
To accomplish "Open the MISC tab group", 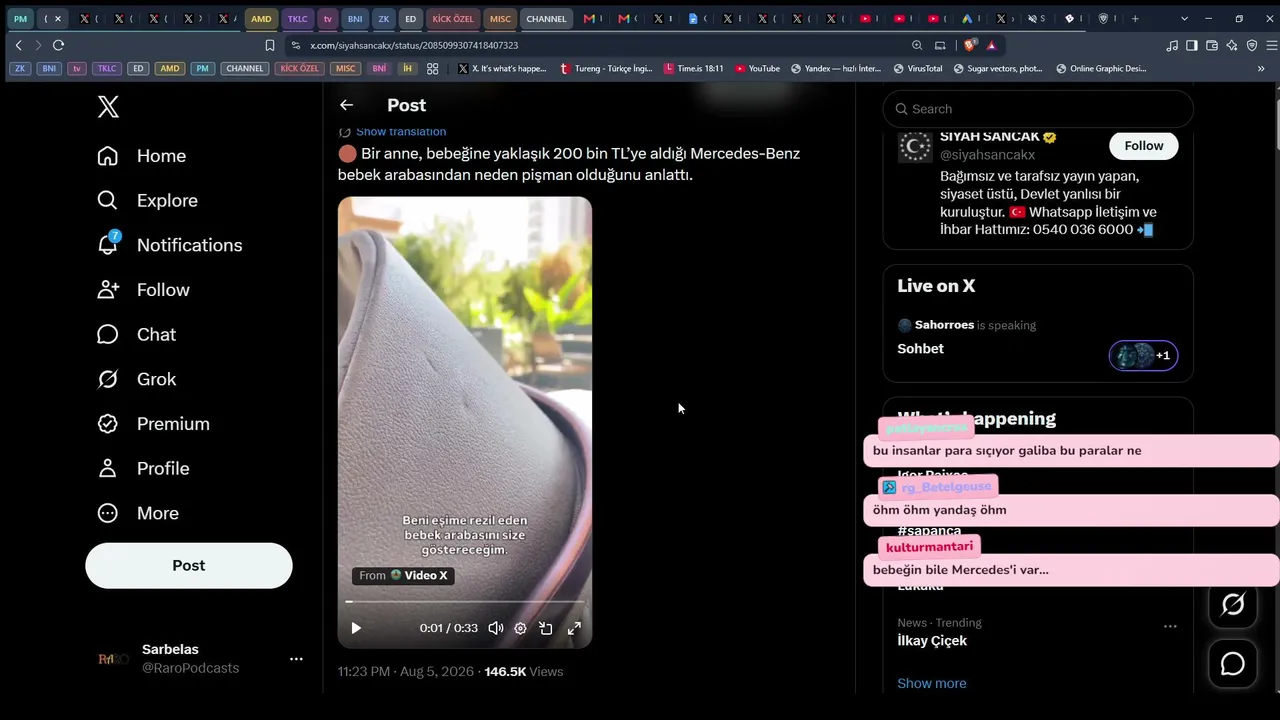I will pos(500,19).
